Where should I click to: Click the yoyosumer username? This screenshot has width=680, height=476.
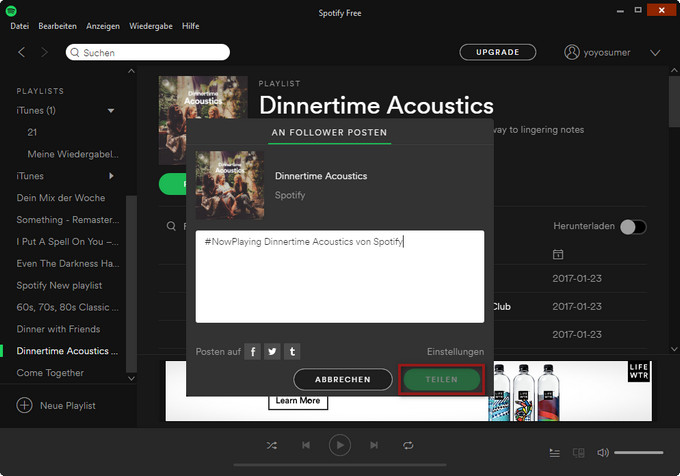[607, 52]
